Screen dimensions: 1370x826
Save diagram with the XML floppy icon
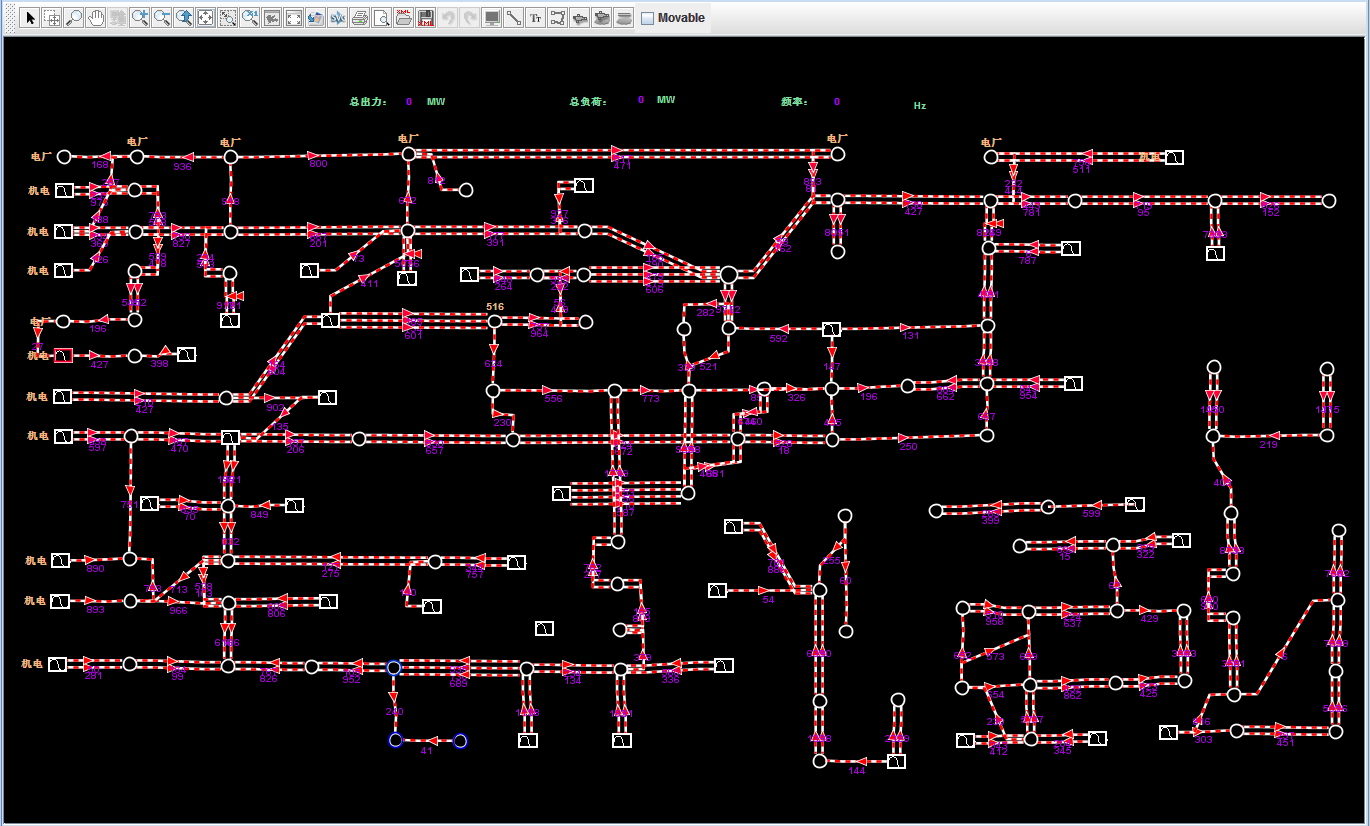click(x=425, y=18)
